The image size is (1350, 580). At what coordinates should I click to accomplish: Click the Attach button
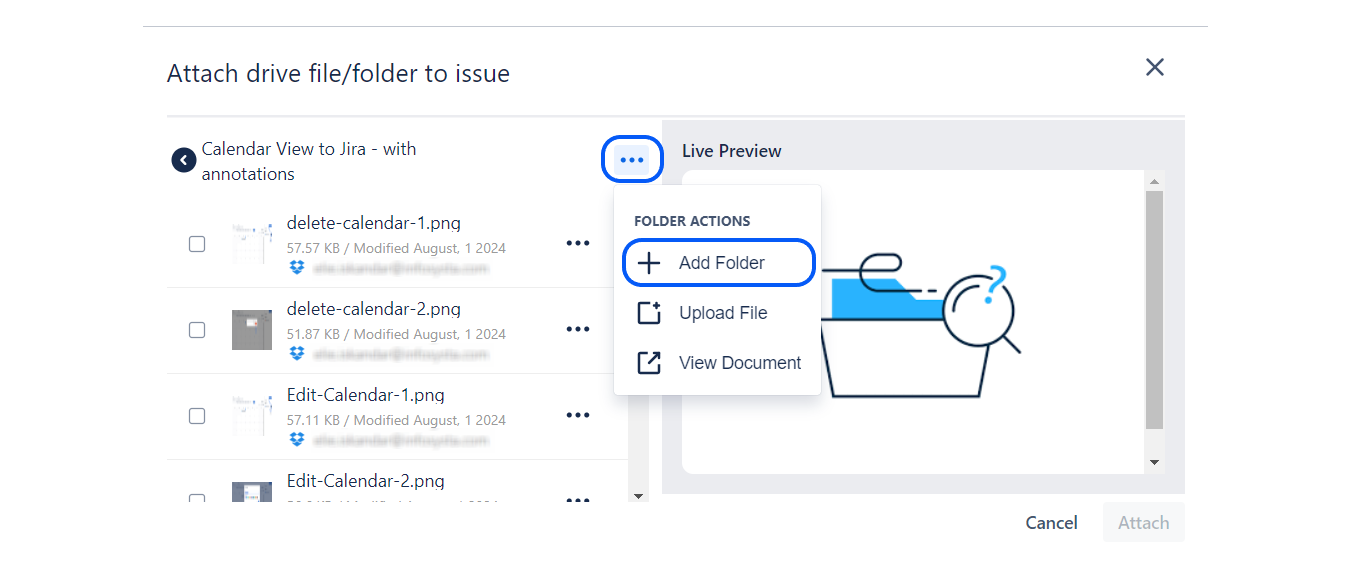pos(1143,523)
